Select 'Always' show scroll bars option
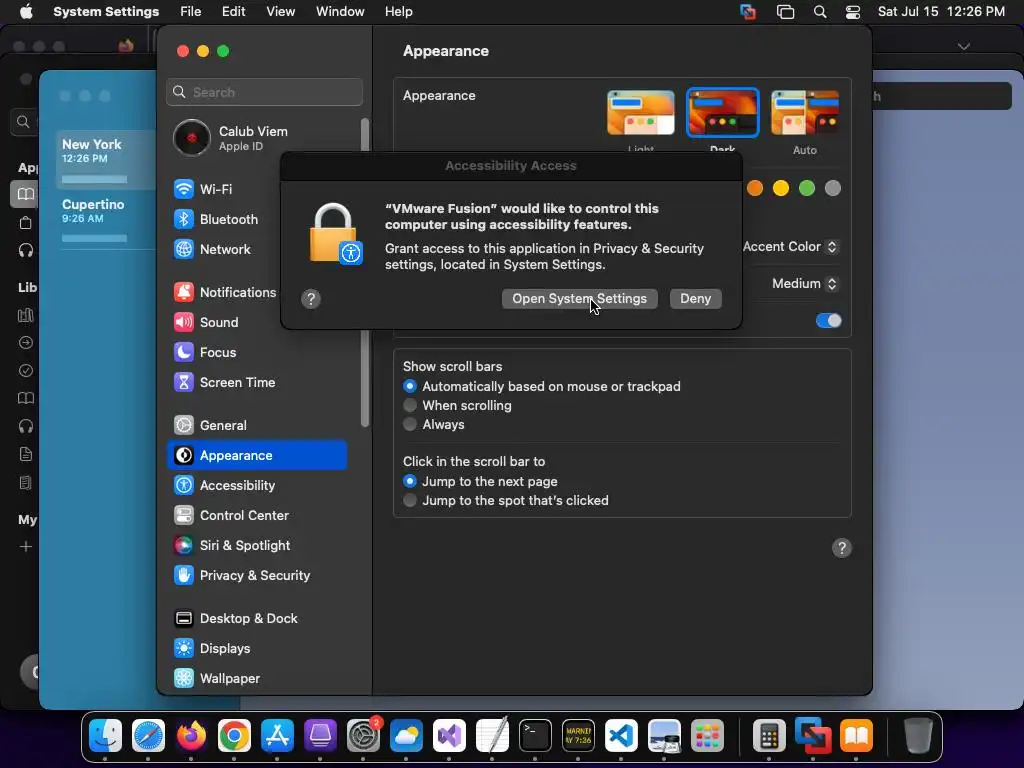Screen dimensions: 1024x768 [x=410, y=424]
